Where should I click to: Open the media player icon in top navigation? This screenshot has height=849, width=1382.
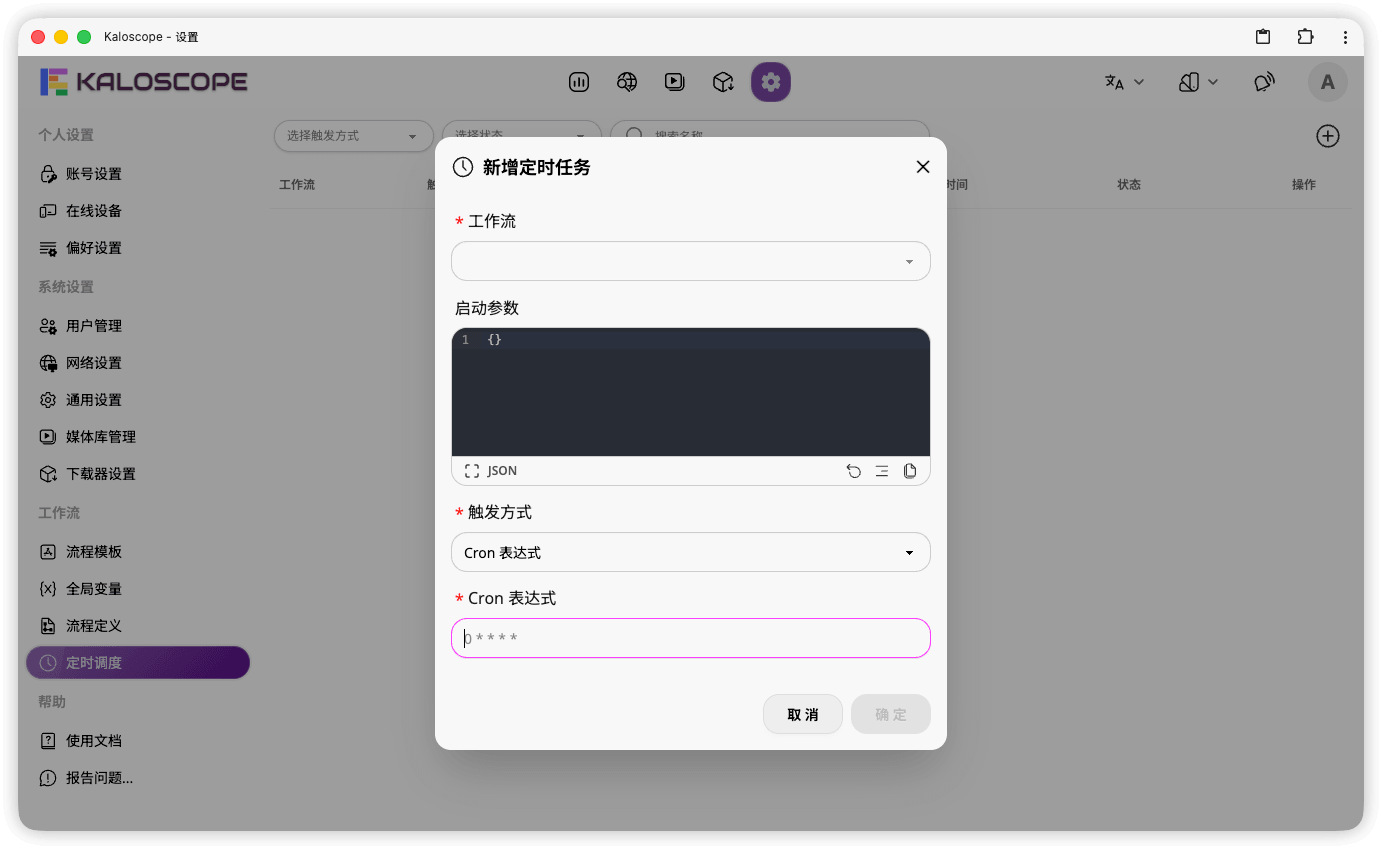pos(675,82)
